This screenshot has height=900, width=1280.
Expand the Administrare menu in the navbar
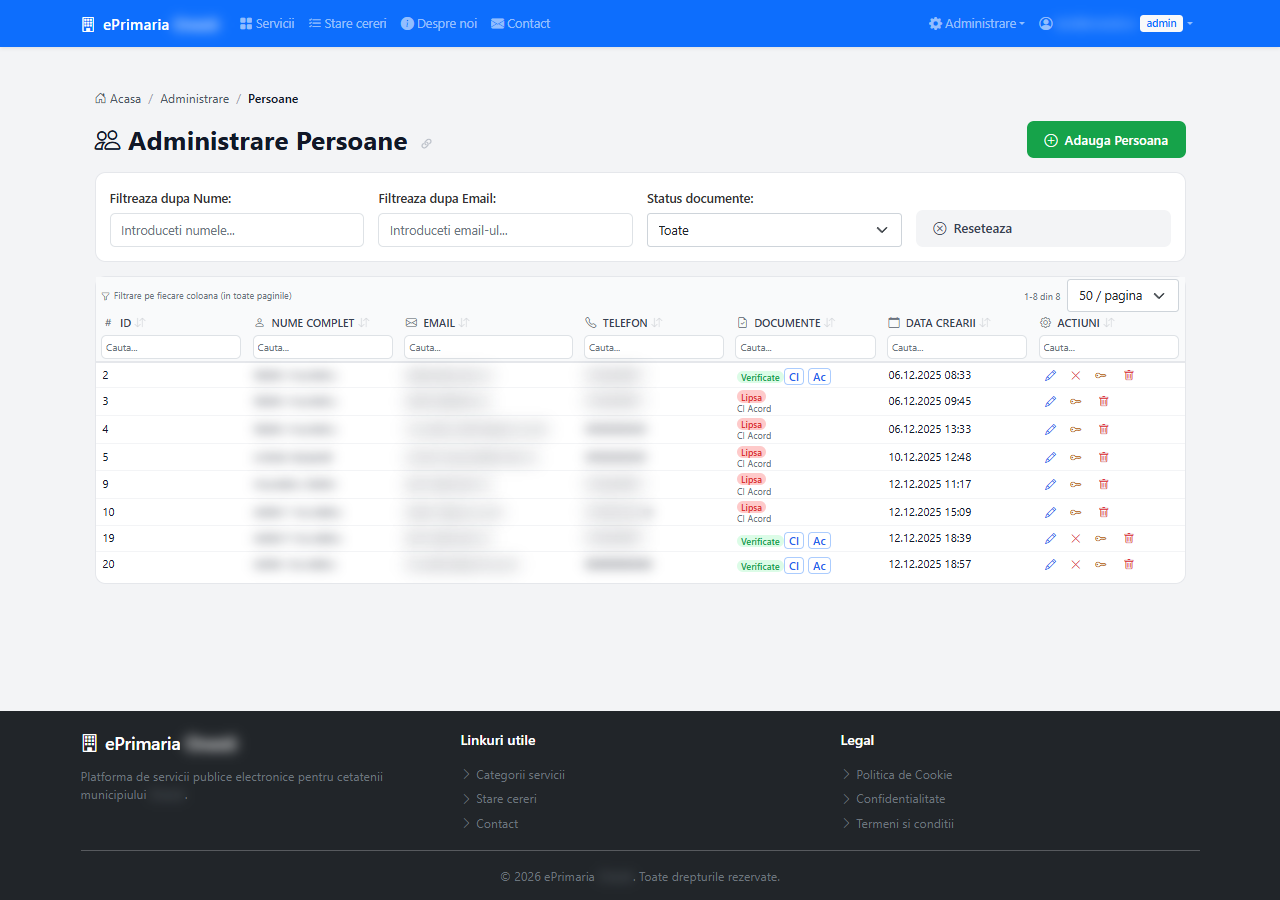[x=976, y=23]
